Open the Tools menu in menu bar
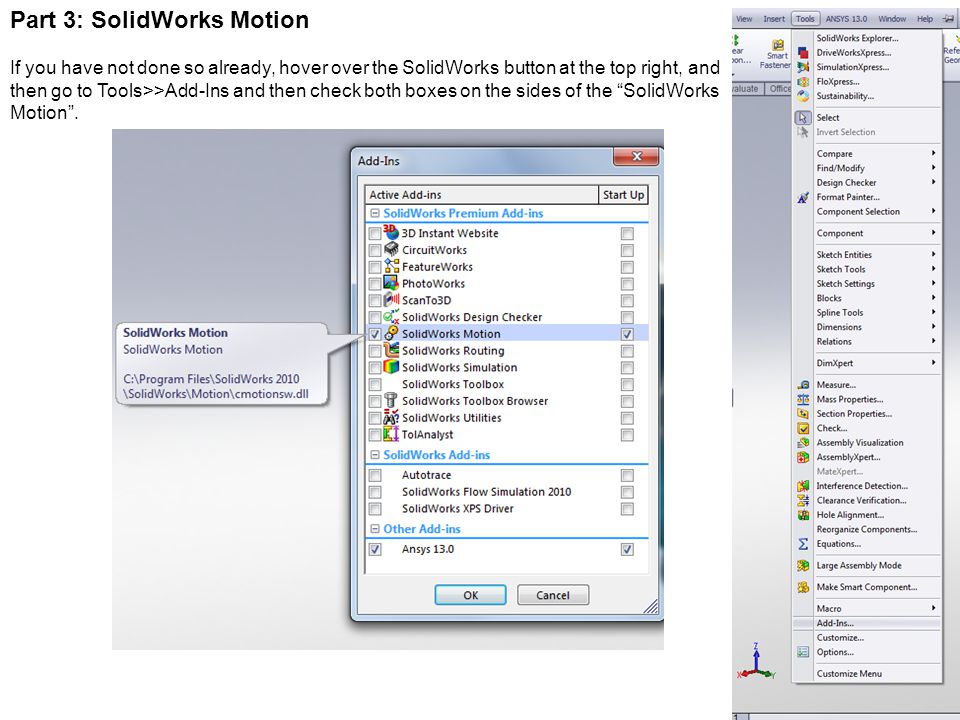The image size is (960, 720). 805,19
